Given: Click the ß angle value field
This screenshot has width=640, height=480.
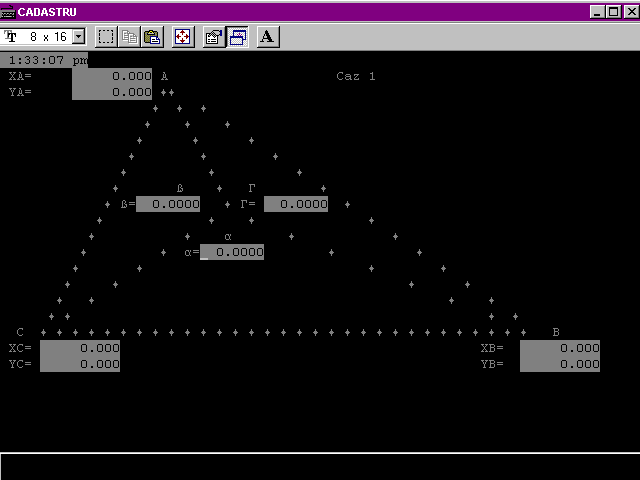Looking at the screenshot, I should coord(168,204).
